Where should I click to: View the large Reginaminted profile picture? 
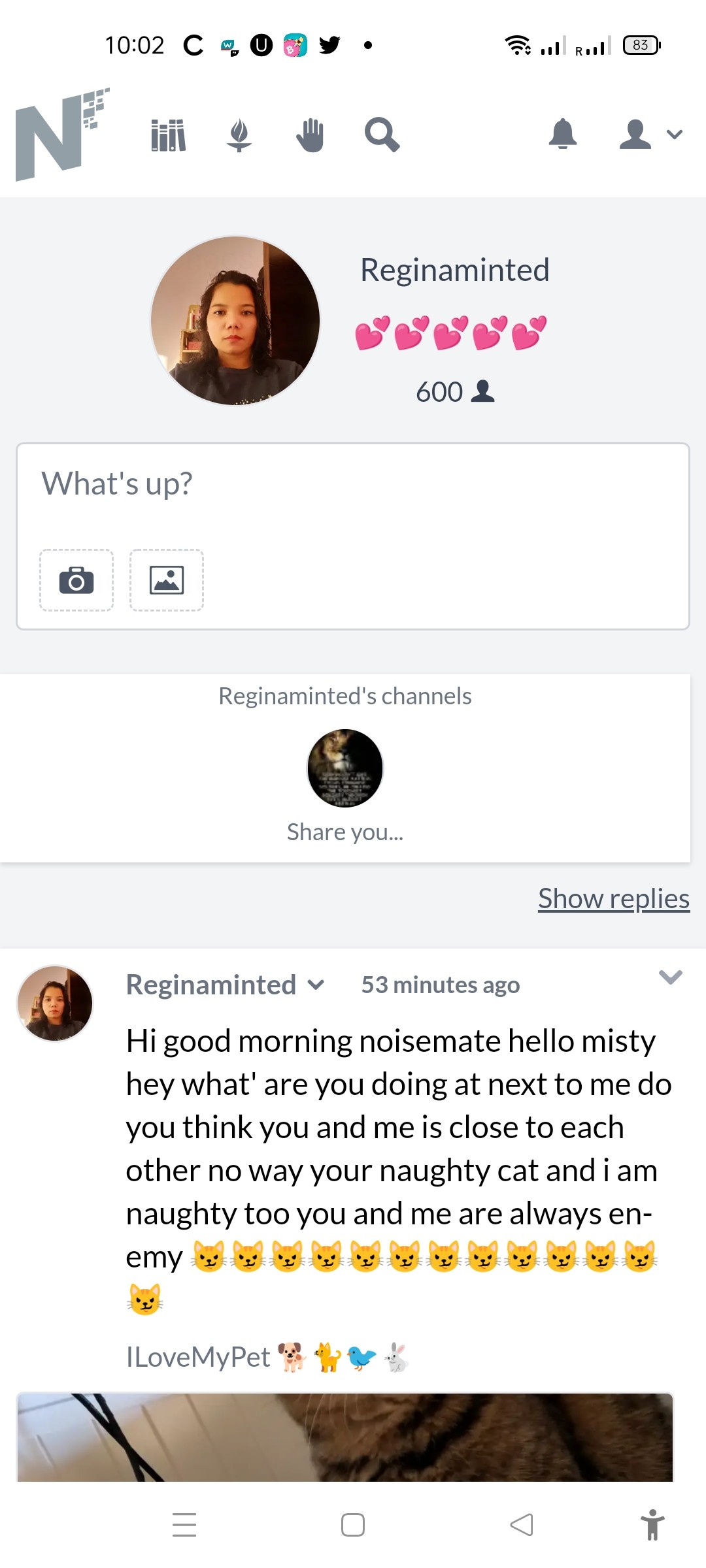point(235,321)
